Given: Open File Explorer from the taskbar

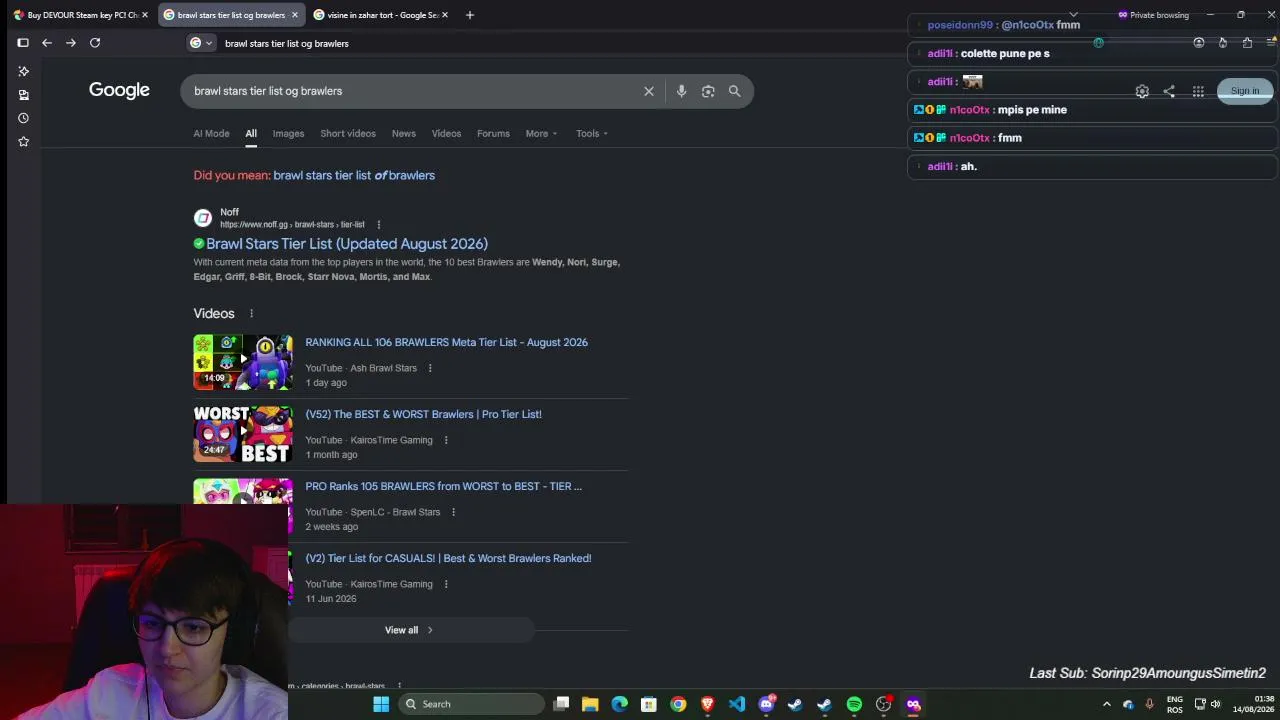Looking at the screenshot, I should 590,704.
